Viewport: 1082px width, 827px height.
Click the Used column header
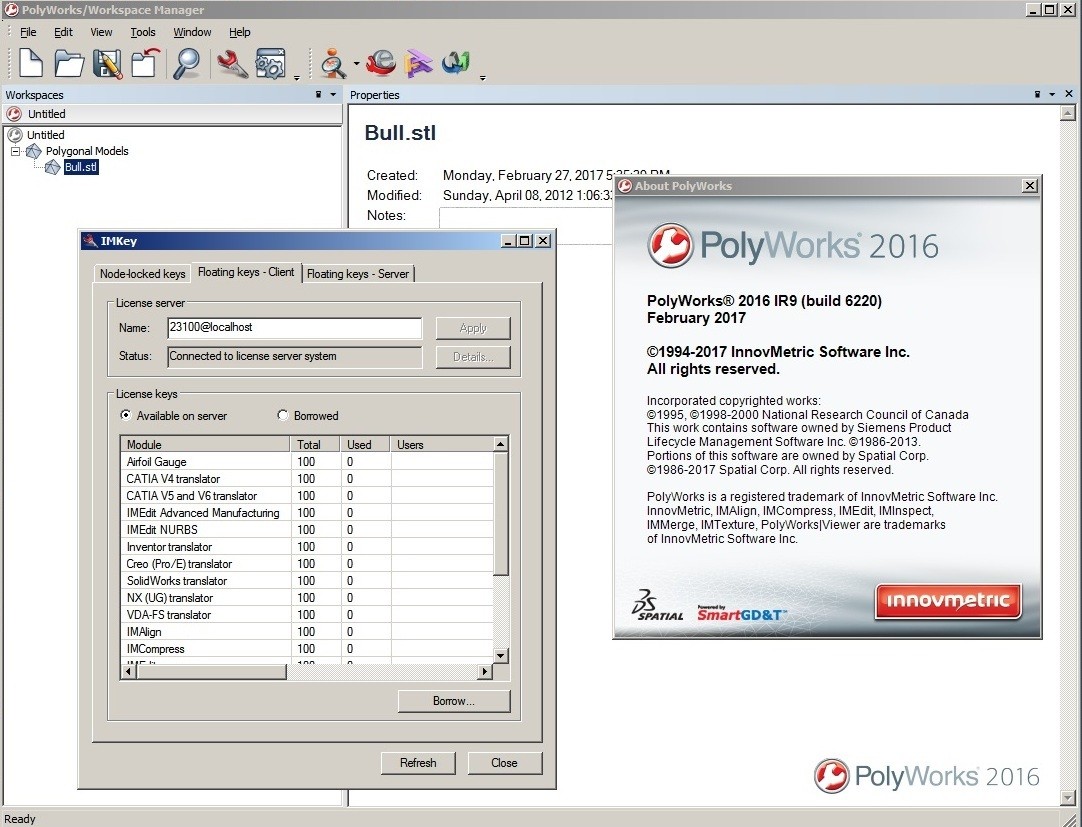pos(366,445)
